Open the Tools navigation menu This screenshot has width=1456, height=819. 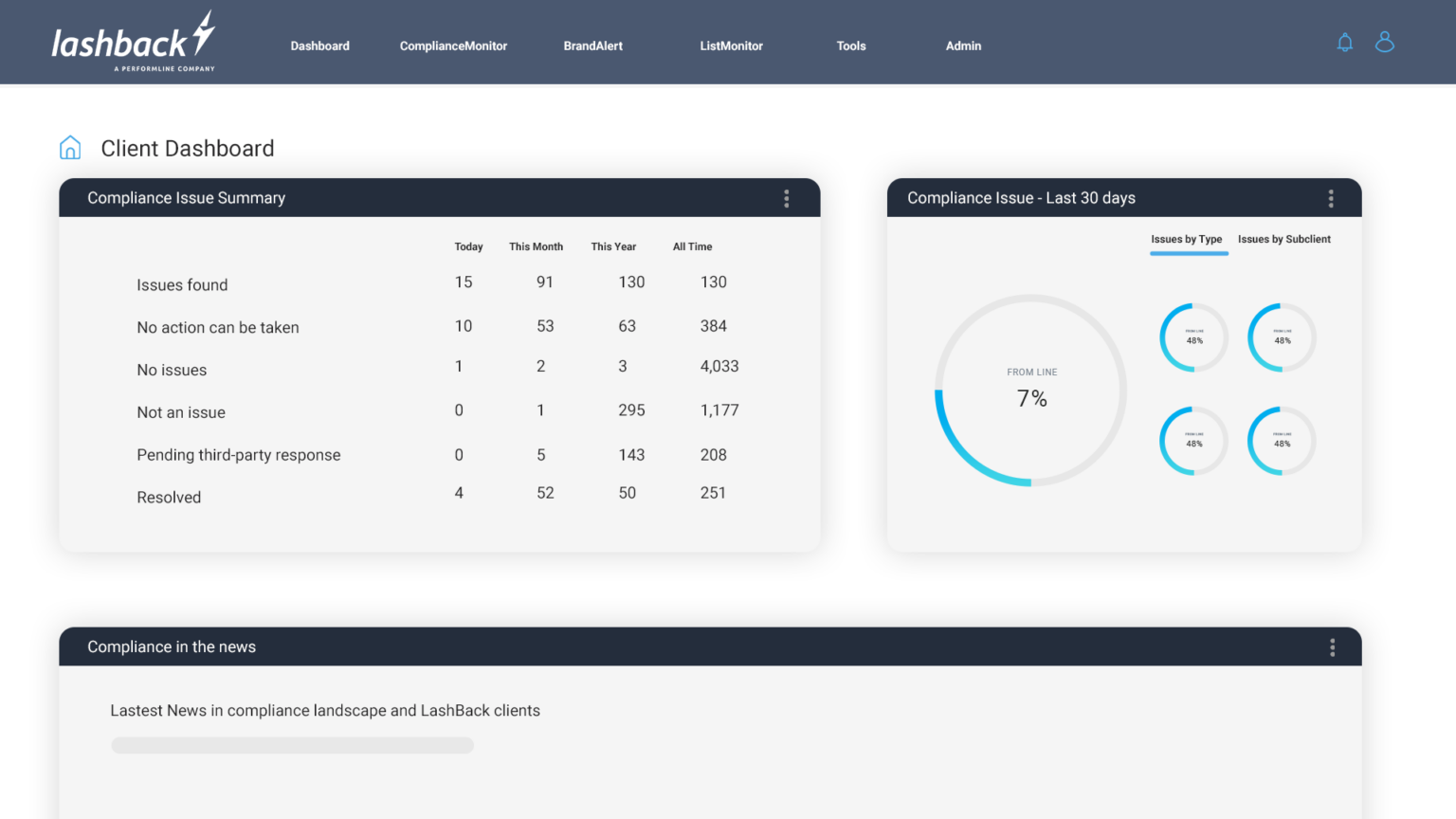[850, 45]
